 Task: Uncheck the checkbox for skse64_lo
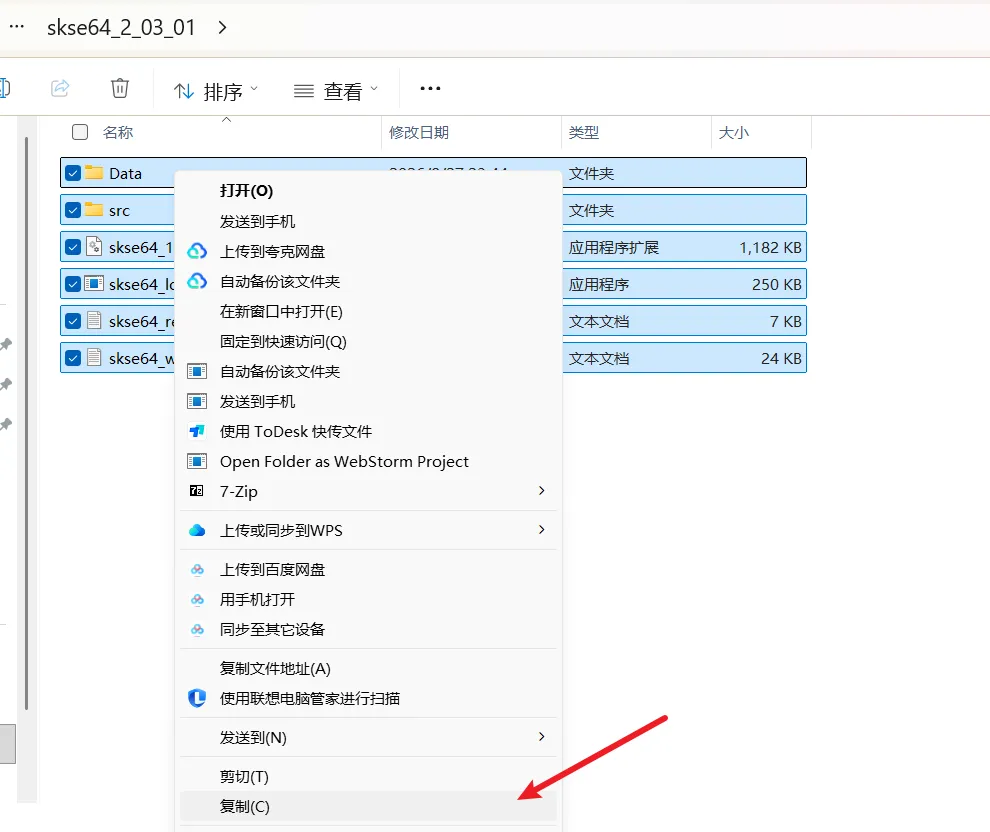pyautogui.click(x=73, y=284)
